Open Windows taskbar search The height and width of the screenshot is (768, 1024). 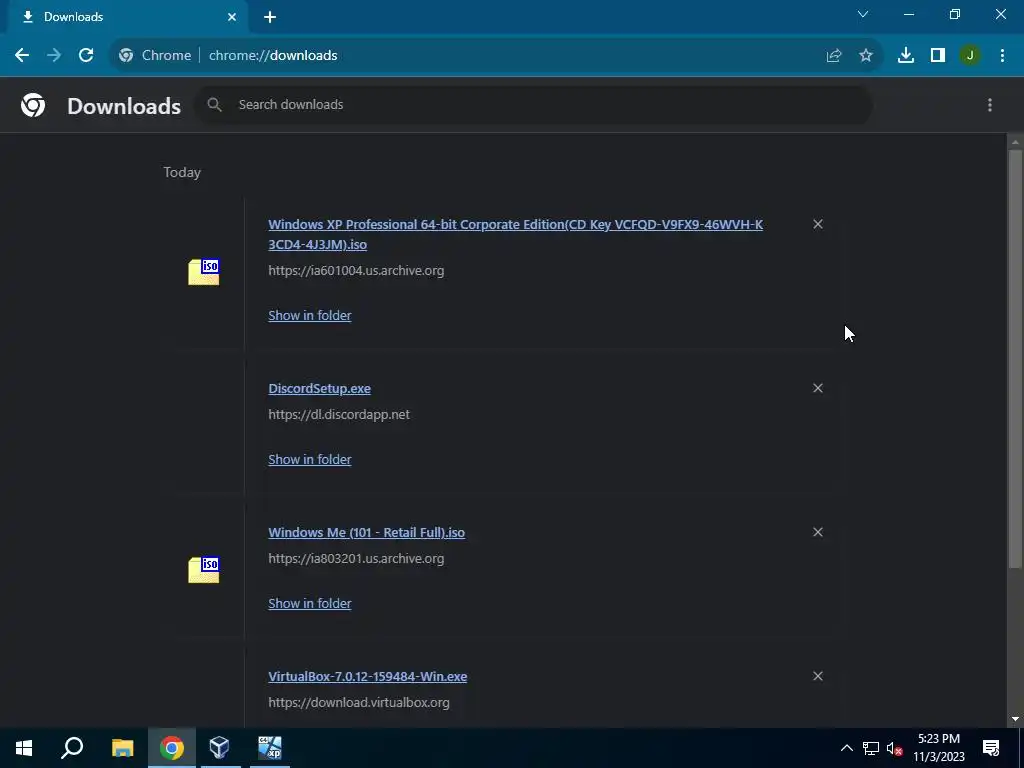[72, 748]
